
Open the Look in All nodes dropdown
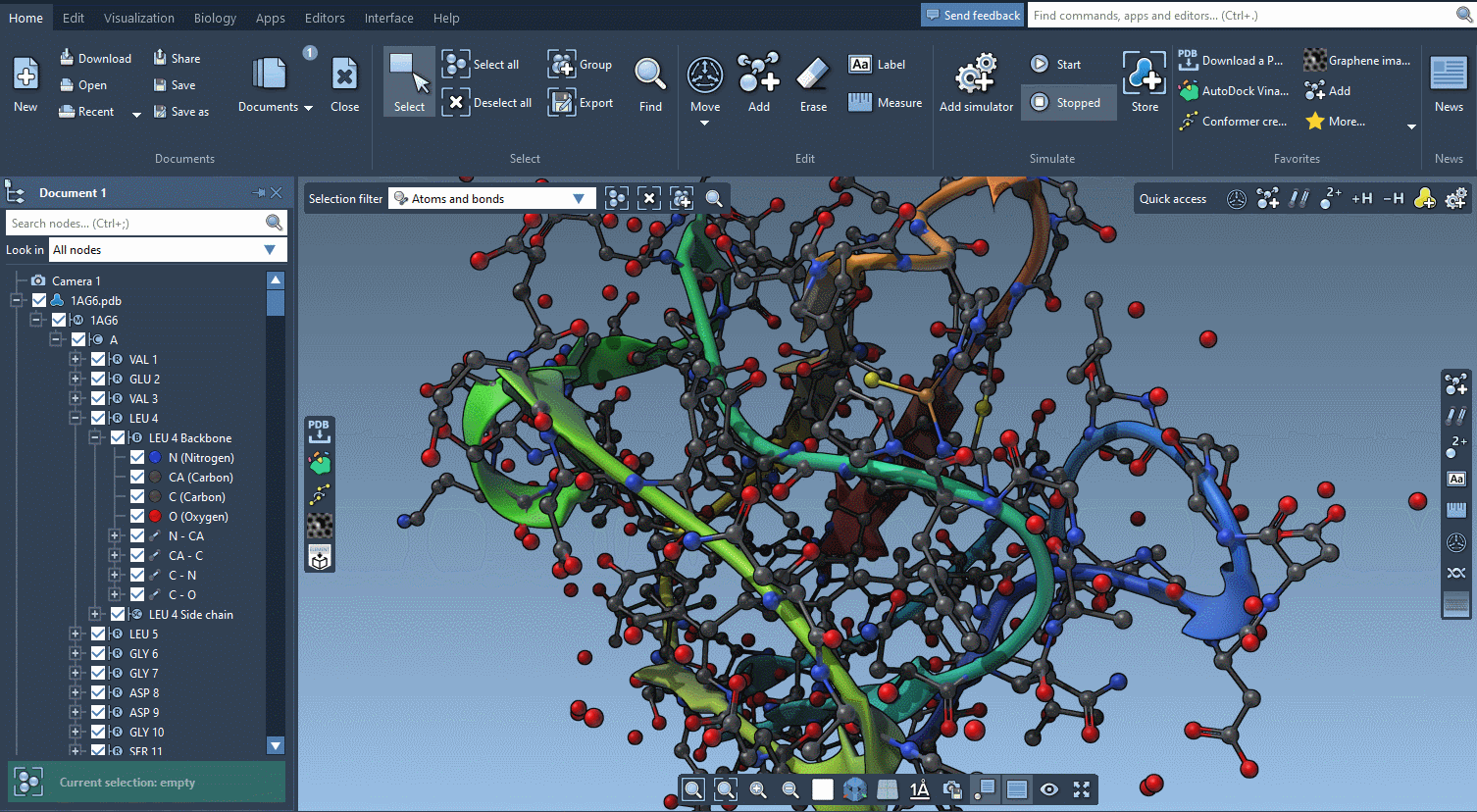click(168, 250)
